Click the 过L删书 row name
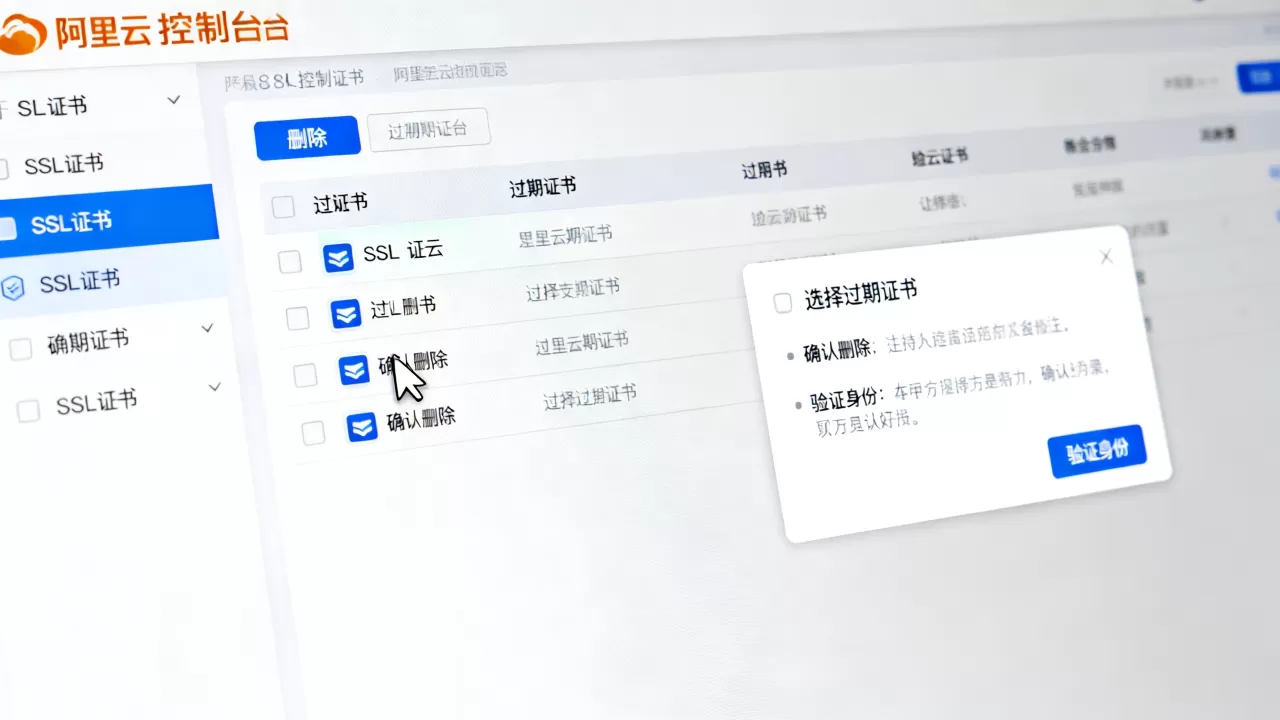This screenshot has width=1280, height=720. pyautogui.click(x=403, y=307)
